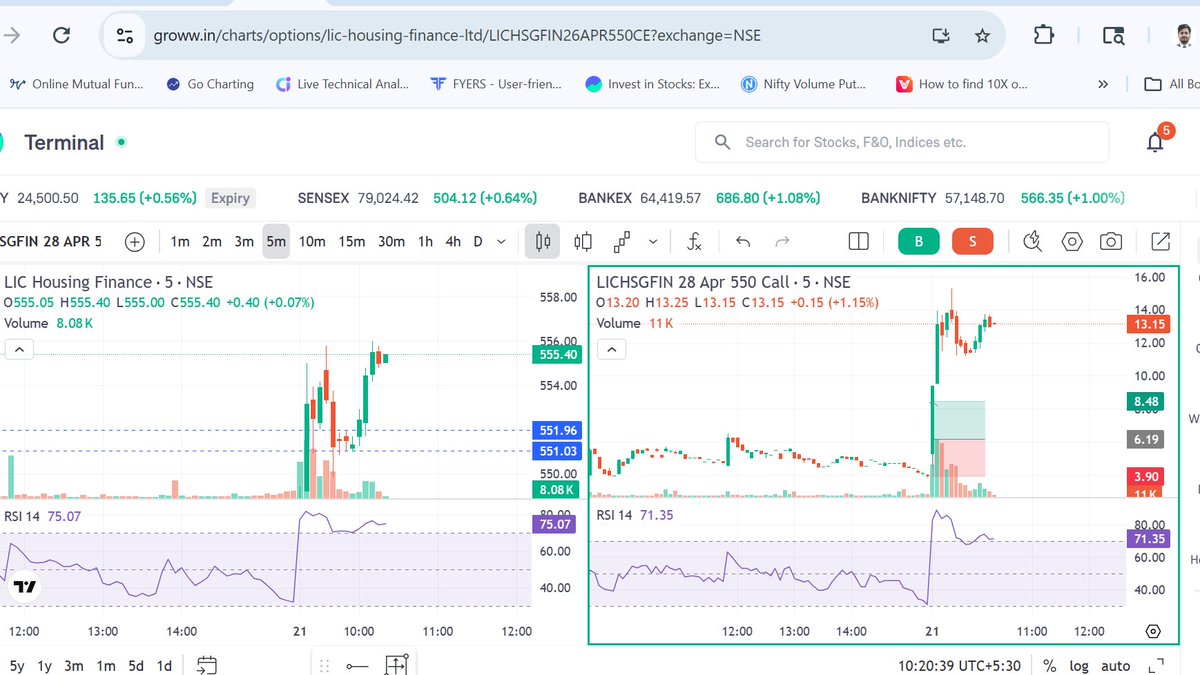
Task: Switch timeframe to 4h
Action: tap(453, 241)
